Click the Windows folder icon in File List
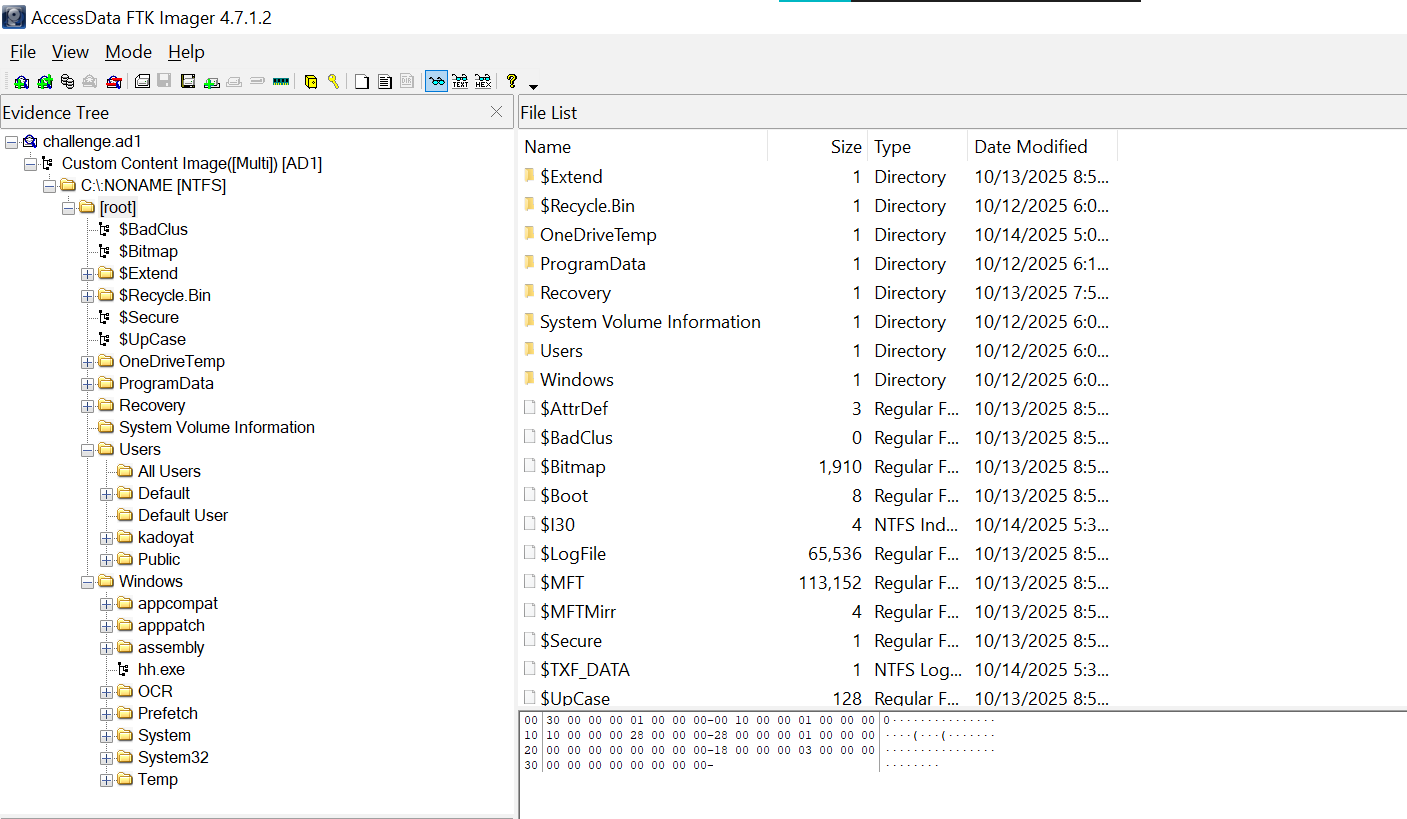The image size is (1407, 819). (529, 379)
